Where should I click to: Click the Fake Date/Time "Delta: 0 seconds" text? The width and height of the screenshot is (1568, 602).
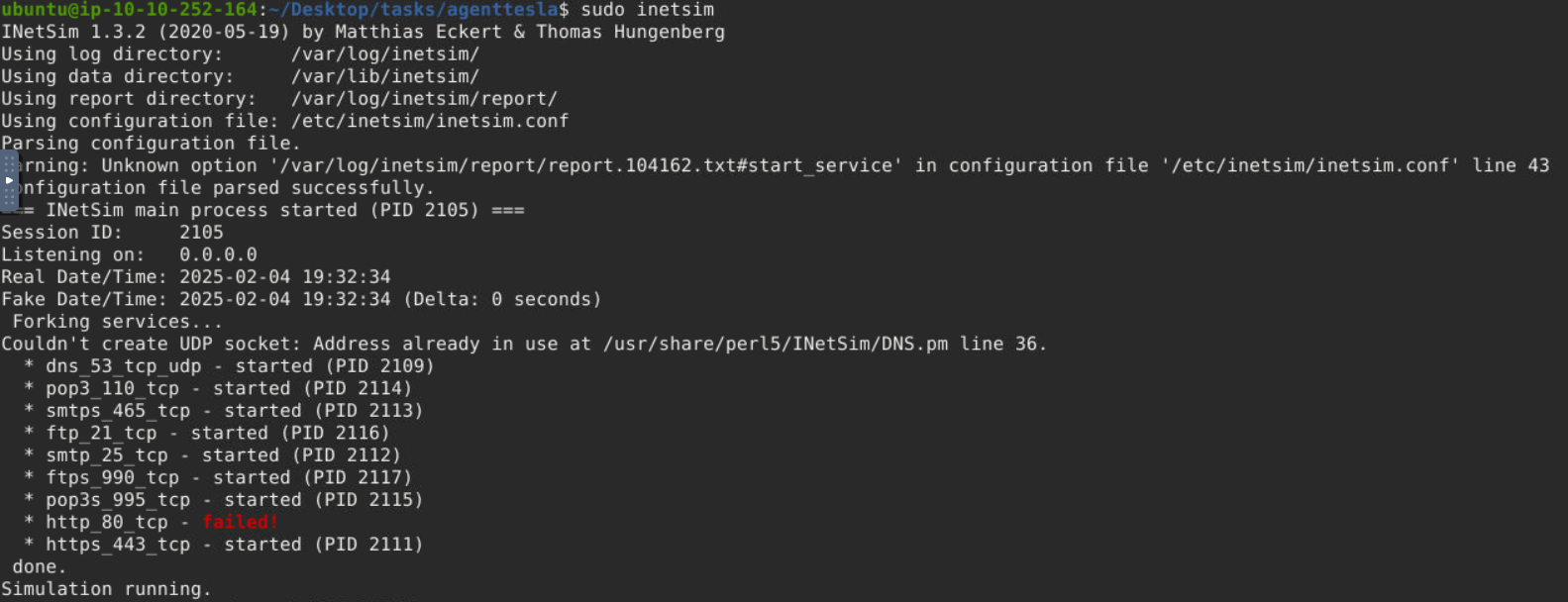(x=502, y=299)
